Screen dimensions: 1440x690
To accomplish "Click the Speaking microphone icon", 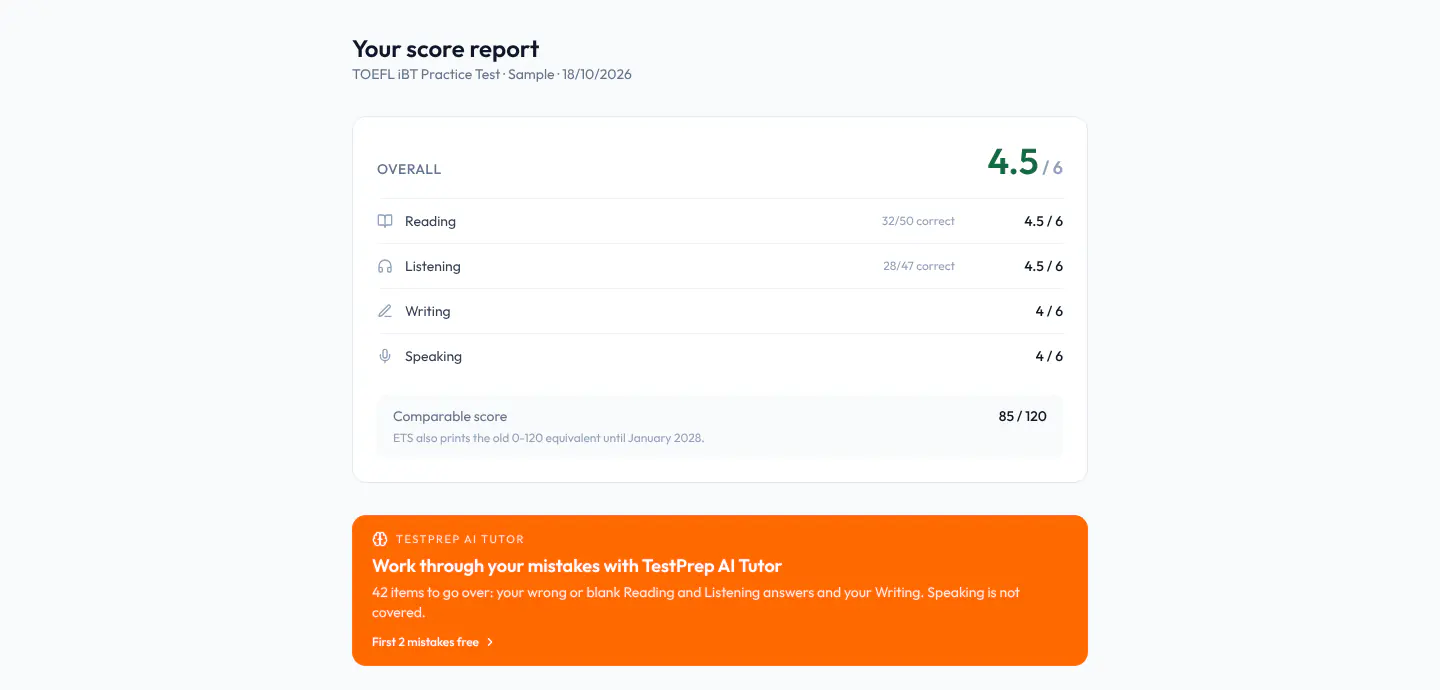I will click(385, 356).
